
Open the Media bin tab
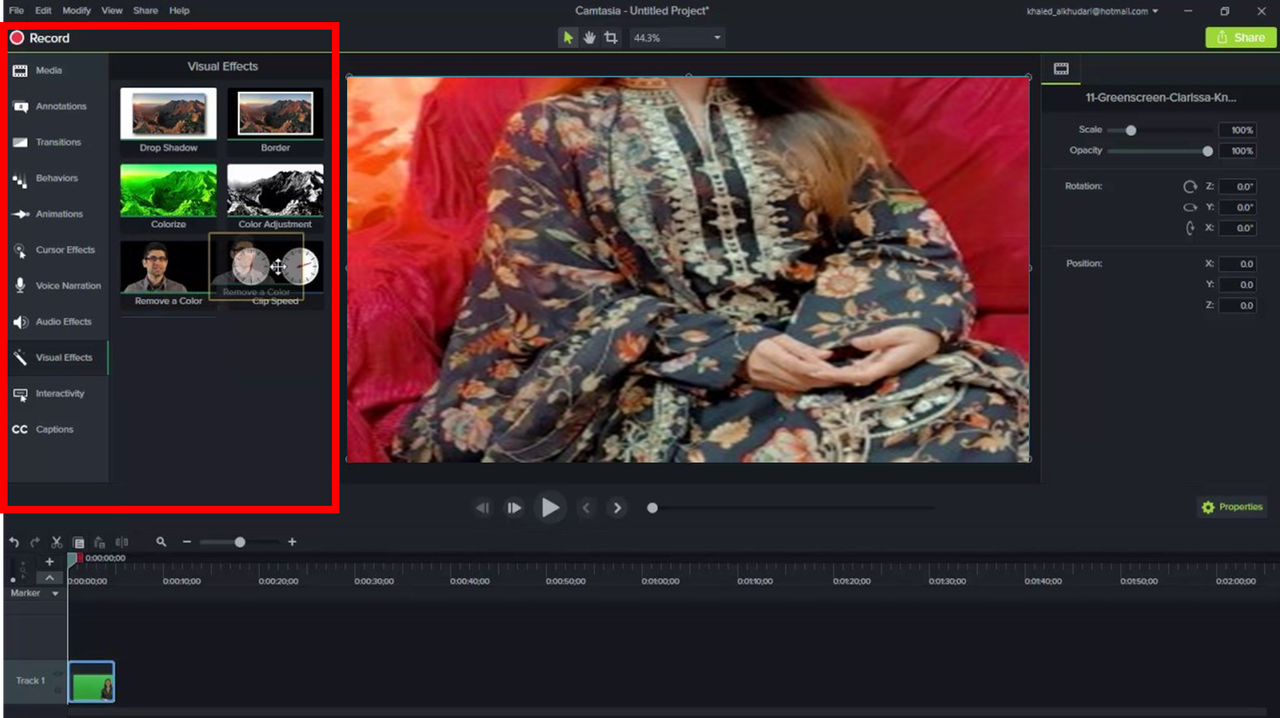tap(57, 71)
